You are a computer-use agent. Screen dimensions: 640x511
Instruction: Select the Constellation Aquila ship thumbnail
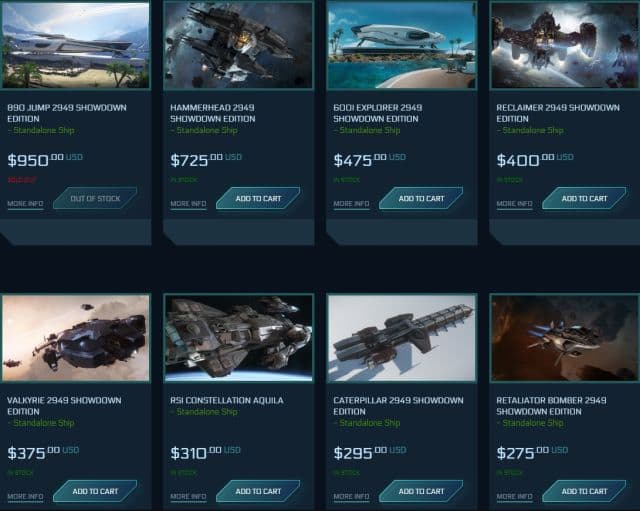click(238, 338)
